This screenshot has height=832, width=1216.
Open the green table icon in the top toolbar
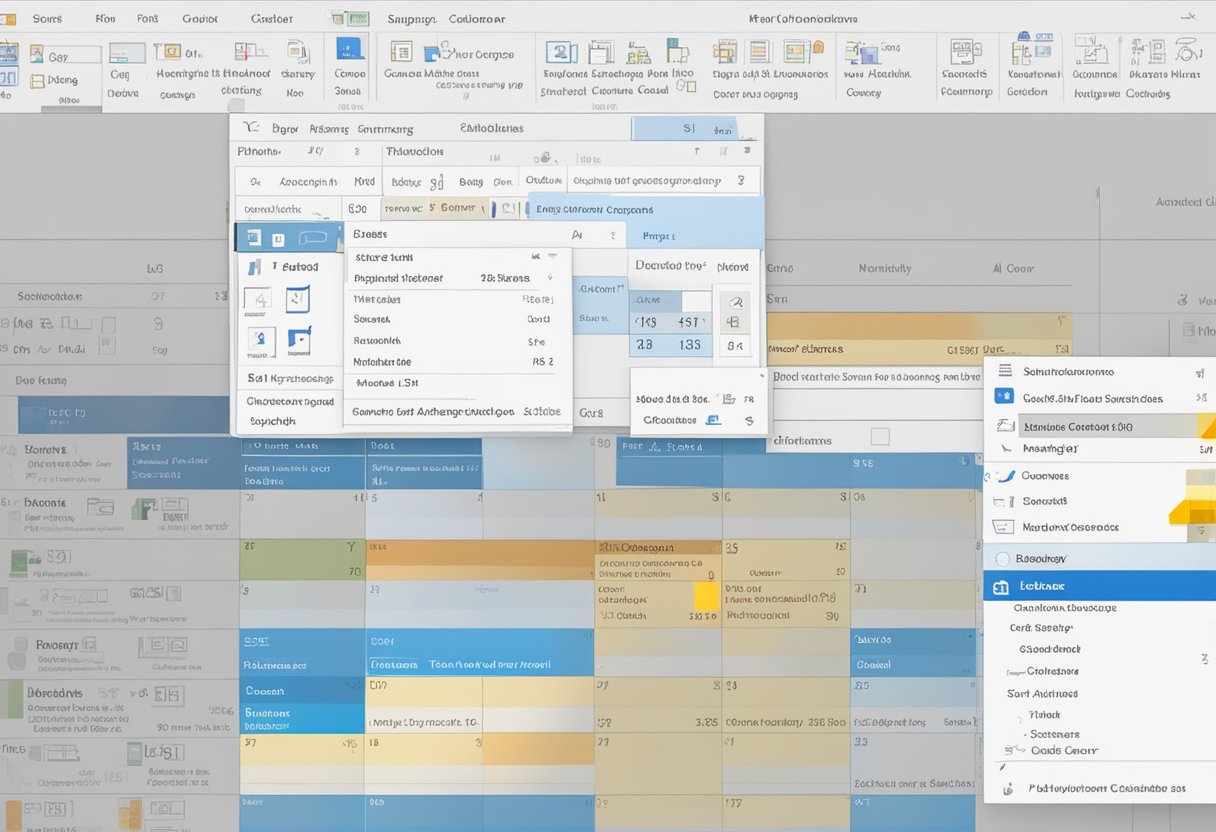coord(358,17)
